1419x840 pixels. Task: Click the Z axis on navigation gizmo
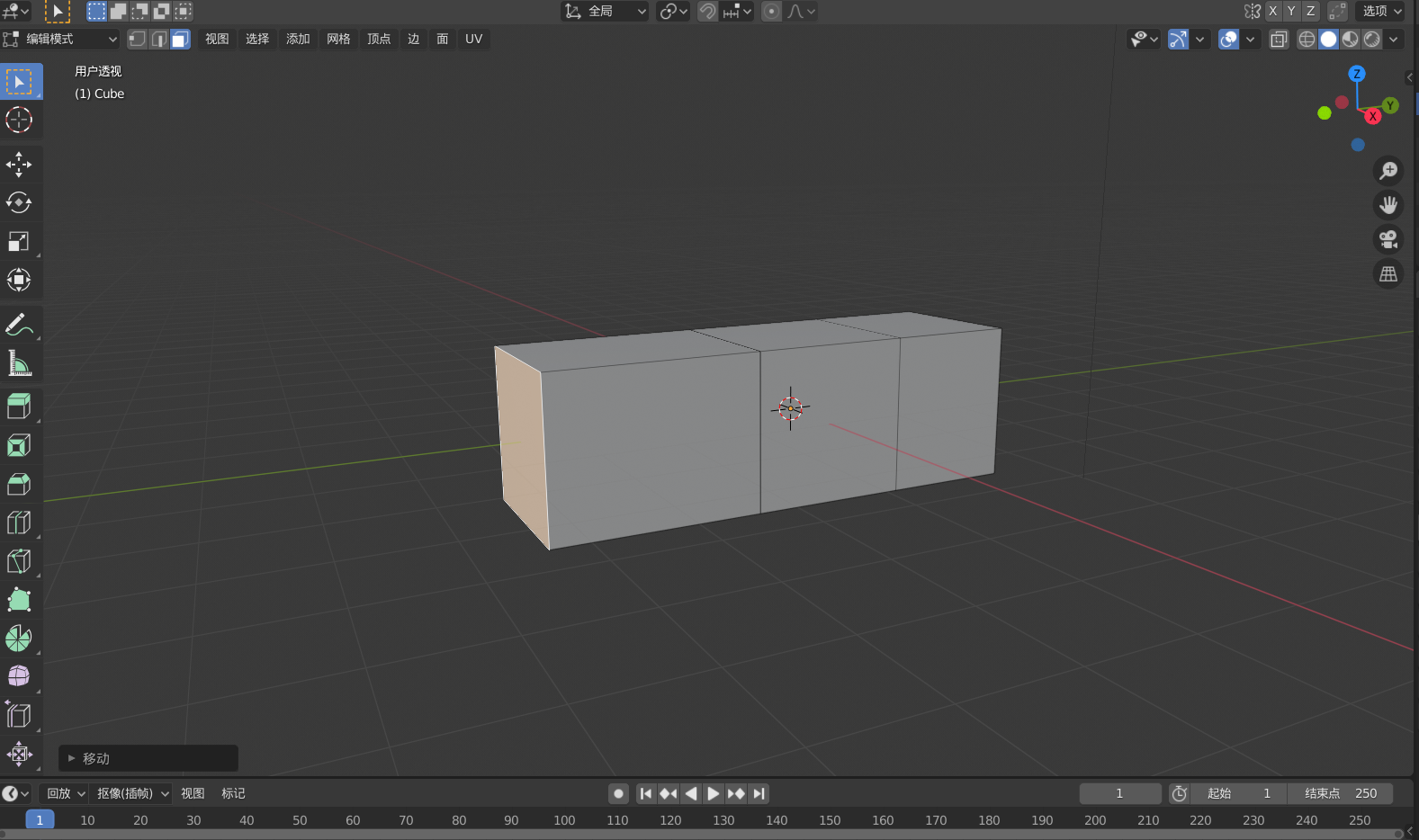(1357, 74)
